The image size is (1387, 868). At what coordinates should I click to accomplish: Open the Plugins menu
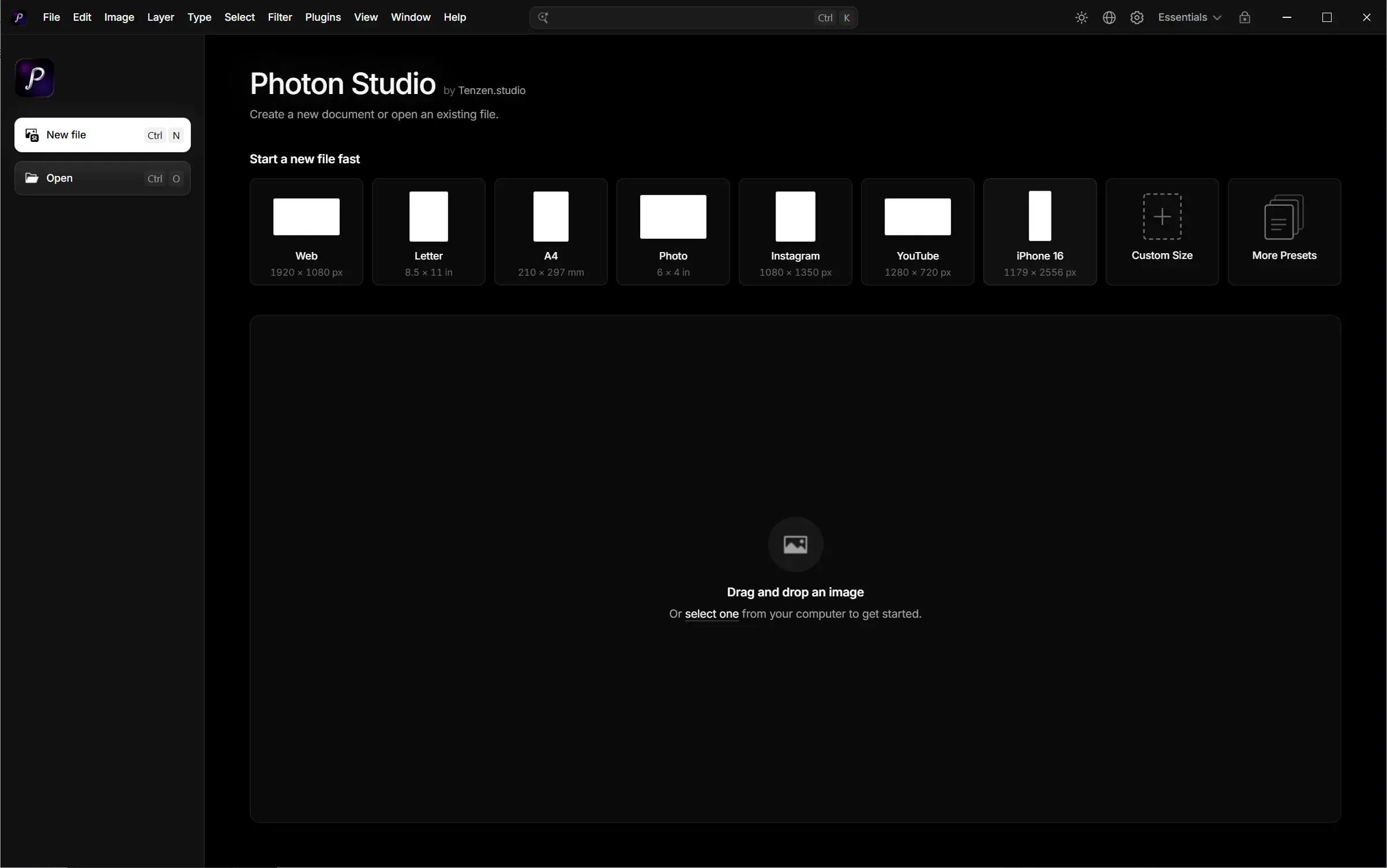pos(323,17)
